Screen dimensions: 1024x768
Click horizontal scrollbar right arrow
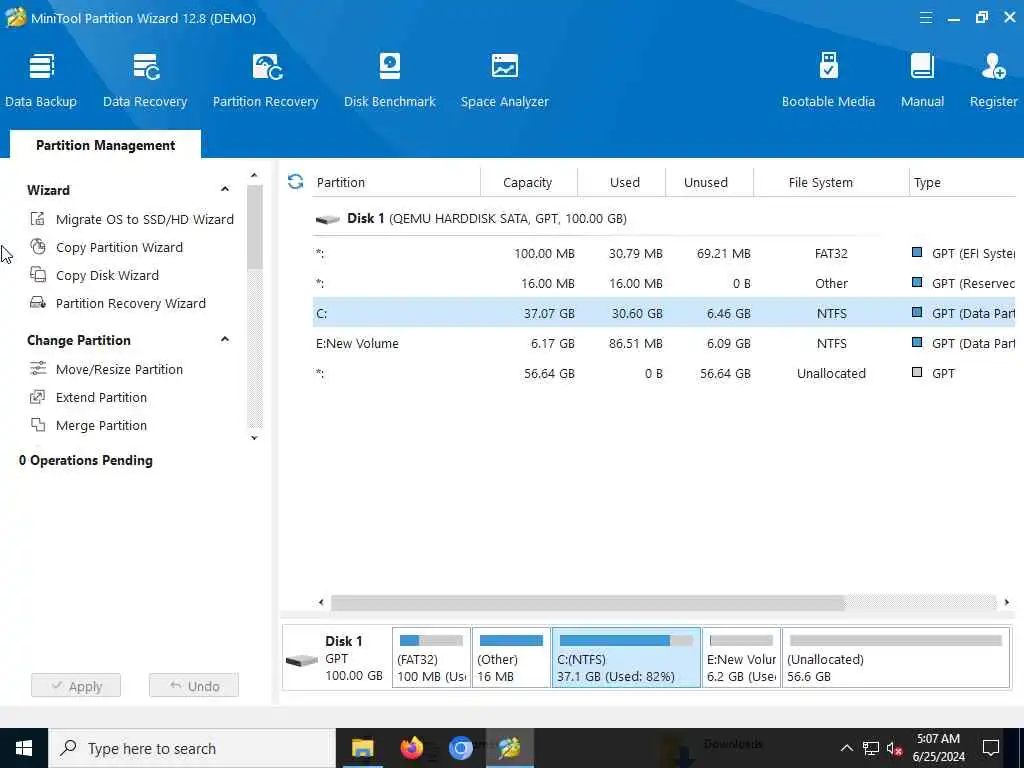tap(1006, 602)
